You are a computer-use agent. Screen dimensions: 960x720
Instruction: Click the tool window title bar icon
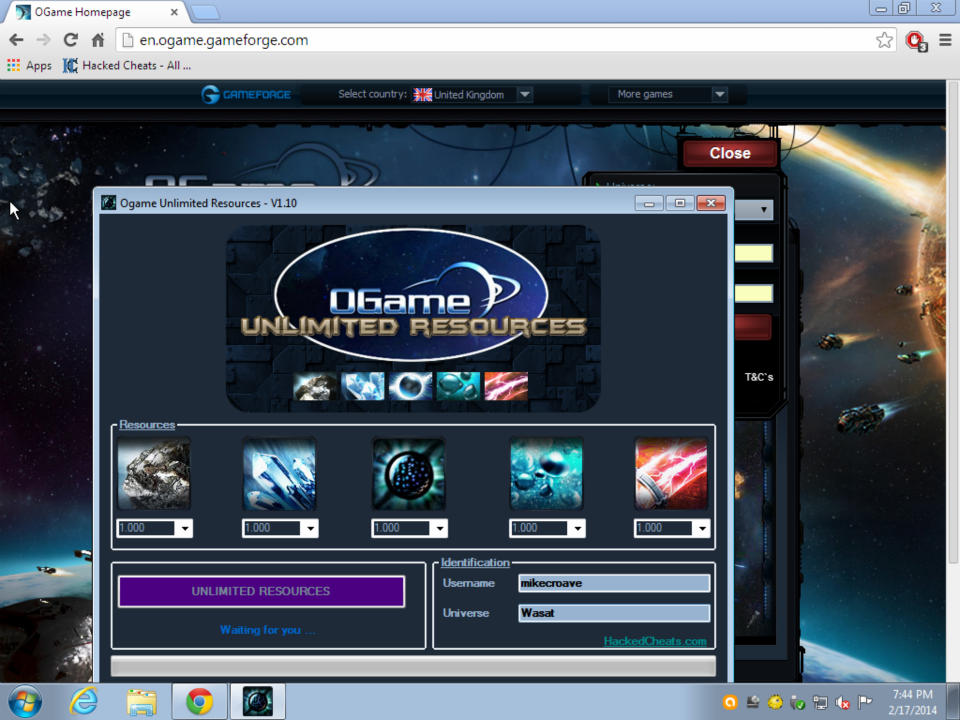pyautogui.click(x=108, y=203)
